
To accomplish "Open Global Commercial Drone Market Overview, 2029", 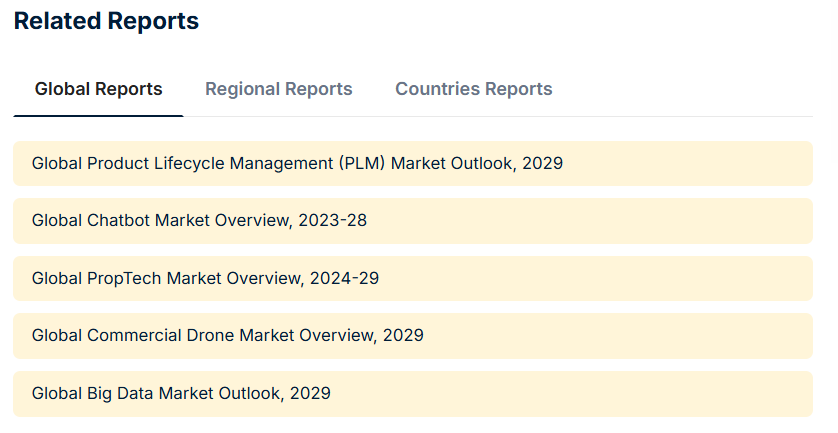I will click(x=227, y=335).
